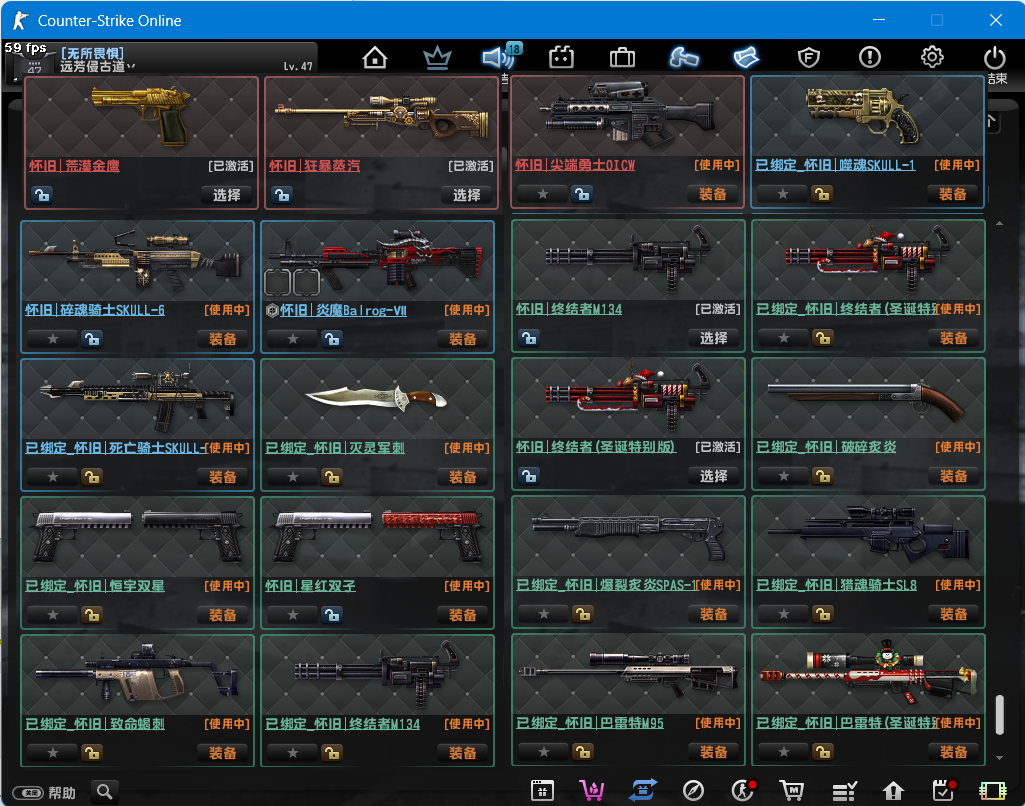This screenshot has height=806, width=1025.
Task: Click 选择 for 怀旧|荒漠金鹰
Action: coord(226,195)
